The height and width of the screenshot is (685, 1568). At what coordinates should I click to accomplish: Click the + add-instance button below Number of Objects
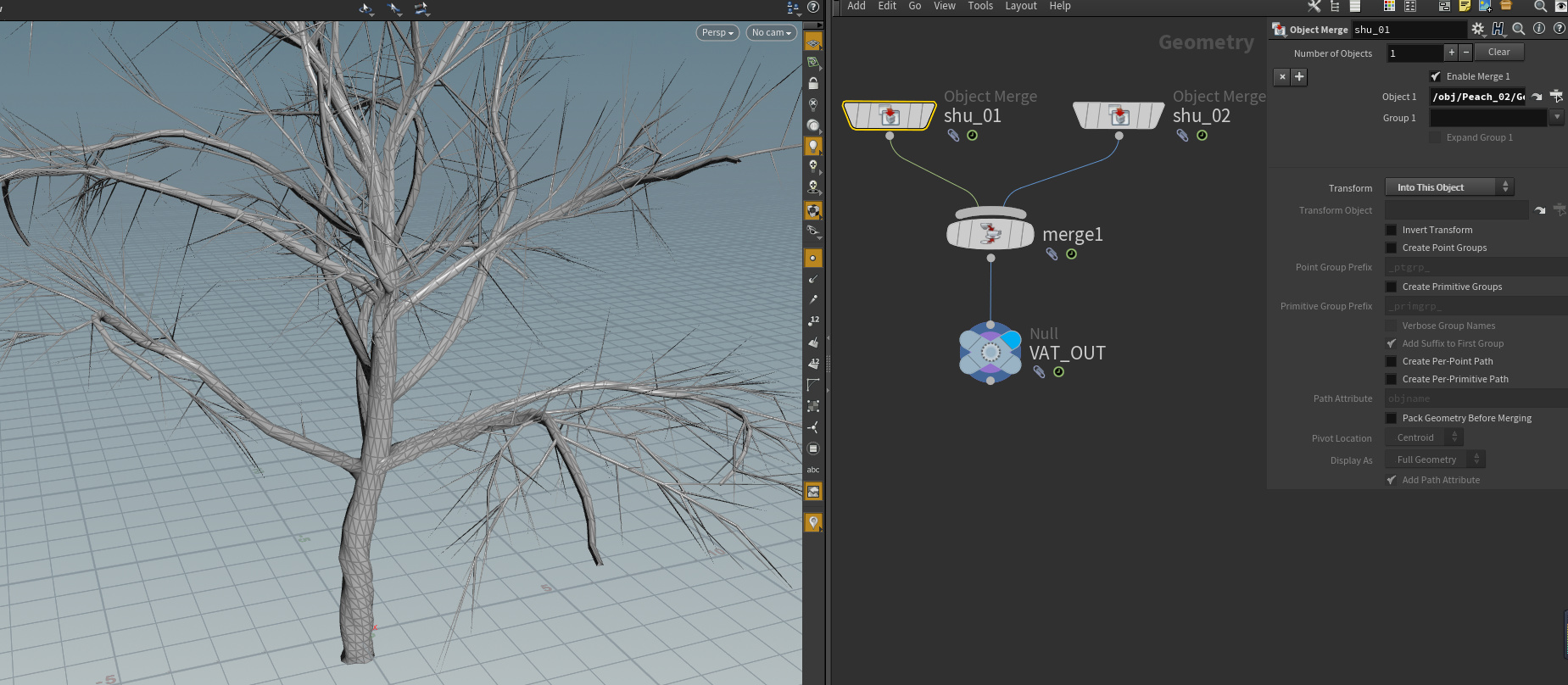click(x=1299, y=77)
